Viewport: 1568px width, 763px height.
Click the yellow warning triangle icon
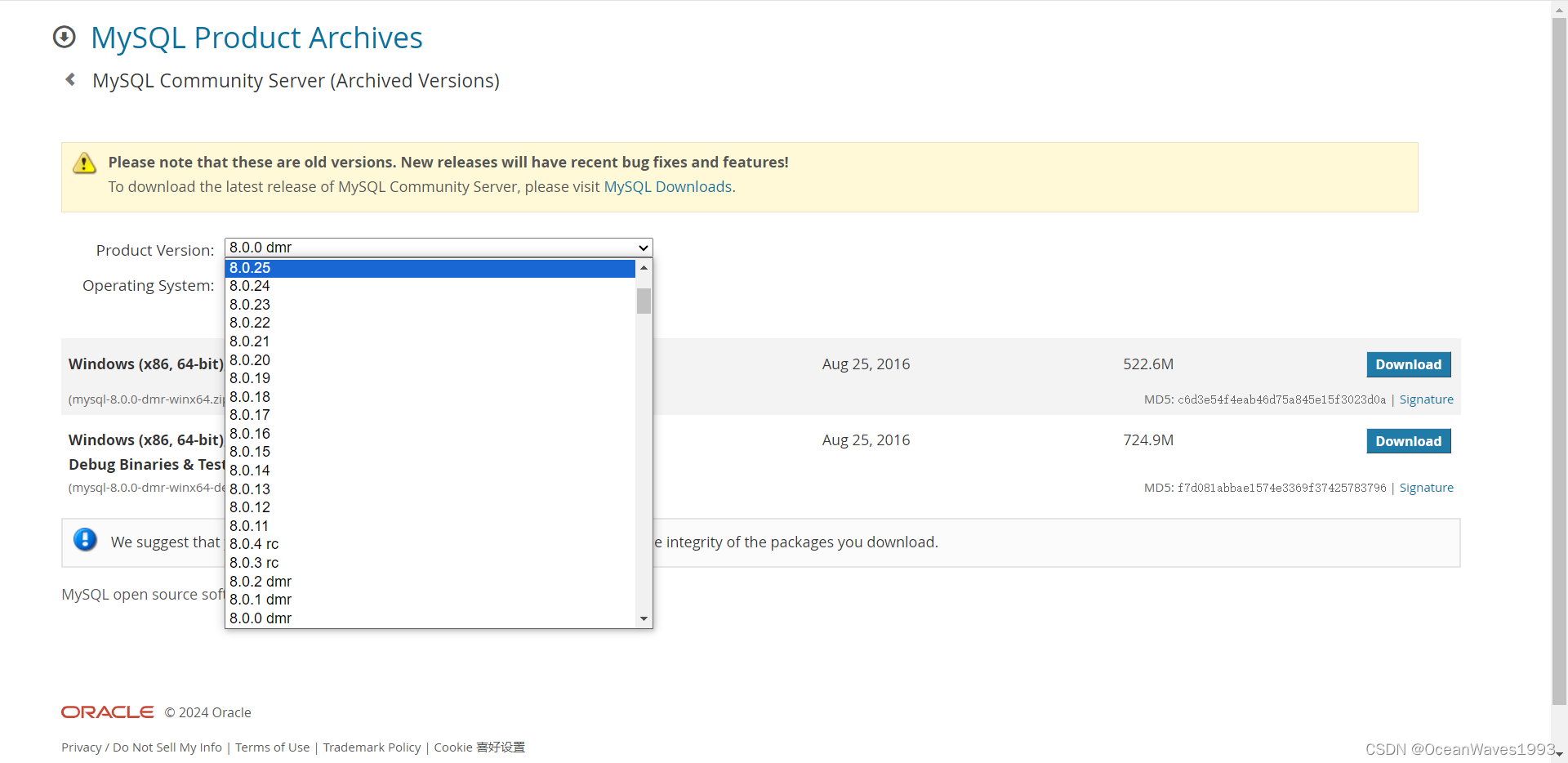coord(84,163)
